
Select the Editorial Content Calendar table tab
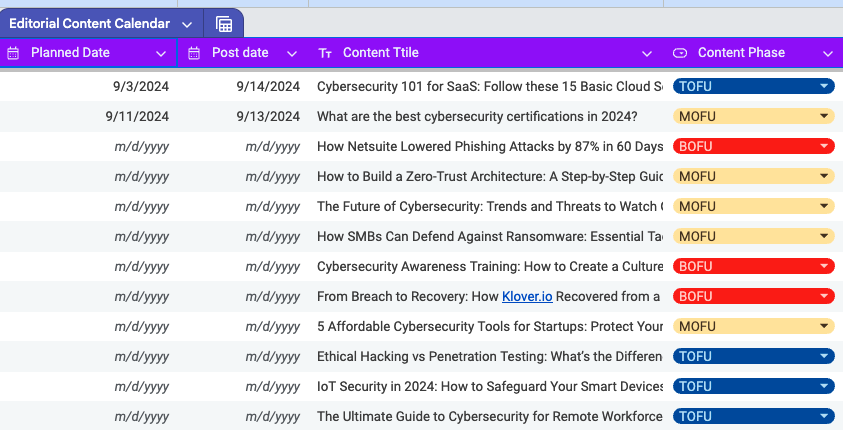pyautogui.click(x=88, y=24)
